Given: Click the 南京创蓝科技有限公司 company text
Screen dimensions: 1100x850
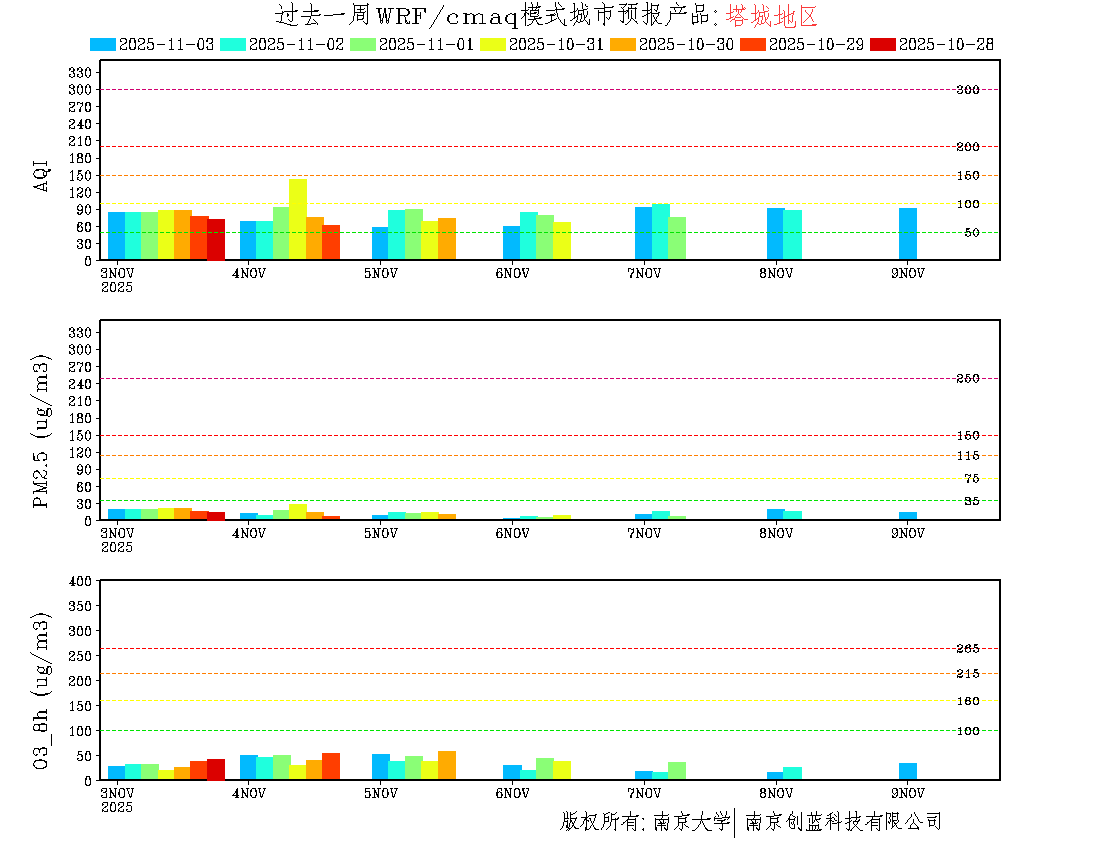Looking at the screenshot, I should tap(843, 822).
